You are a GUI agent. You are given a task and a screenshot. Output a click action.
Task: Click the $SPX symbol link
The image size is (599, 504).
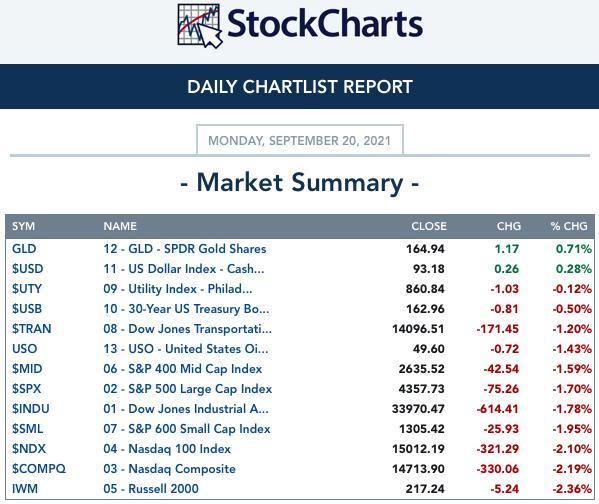(26, 389)
